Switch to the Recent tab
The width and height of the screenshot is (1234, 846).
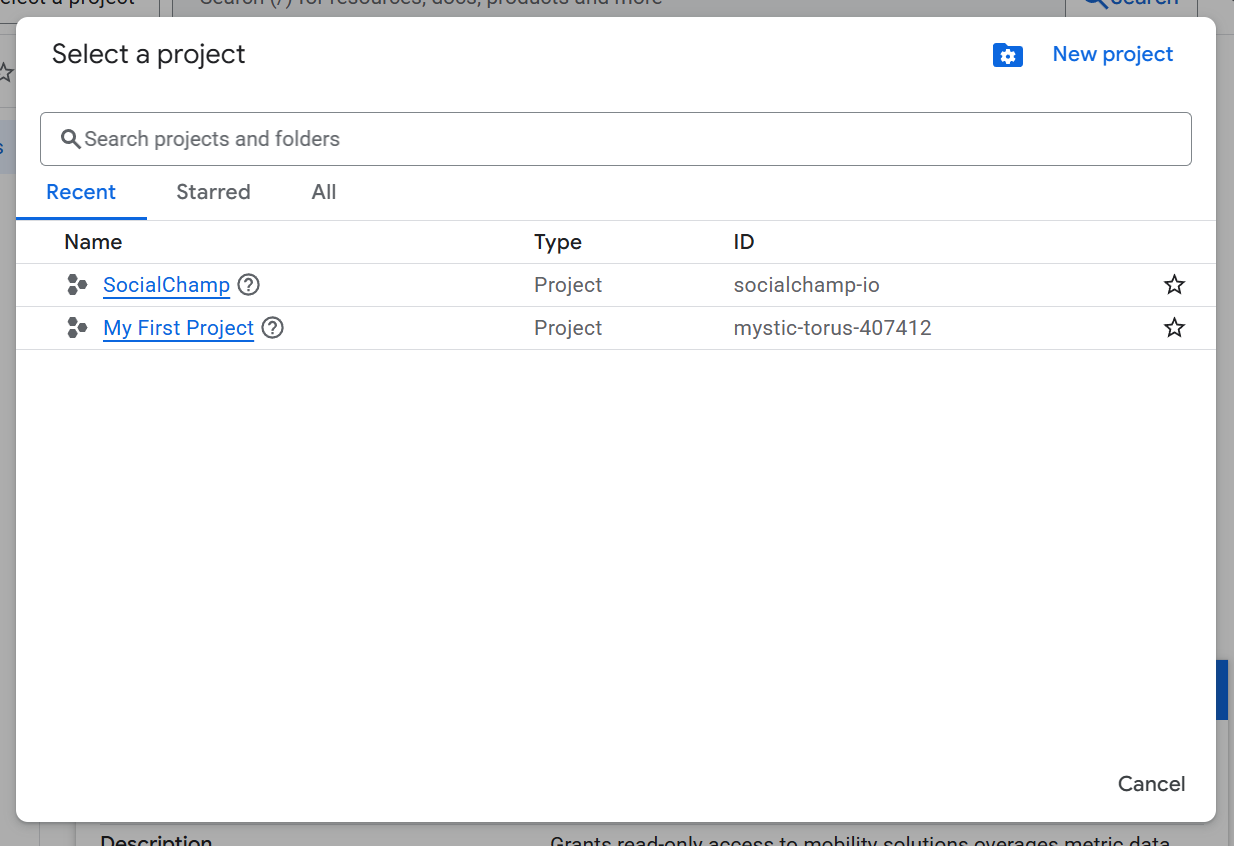pos(81,192)
